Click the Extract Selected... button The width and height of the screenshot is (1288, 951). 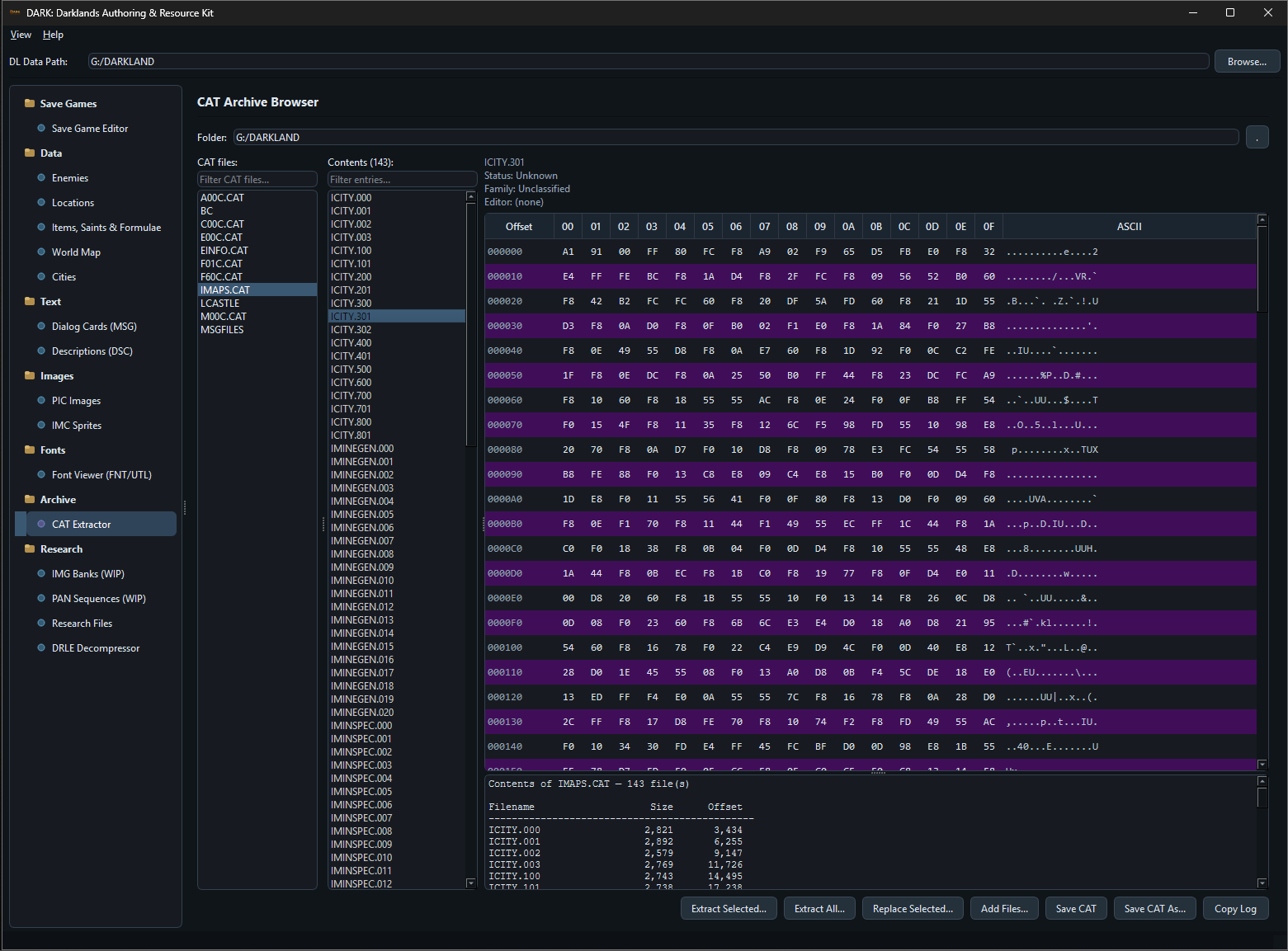(729, 908)
